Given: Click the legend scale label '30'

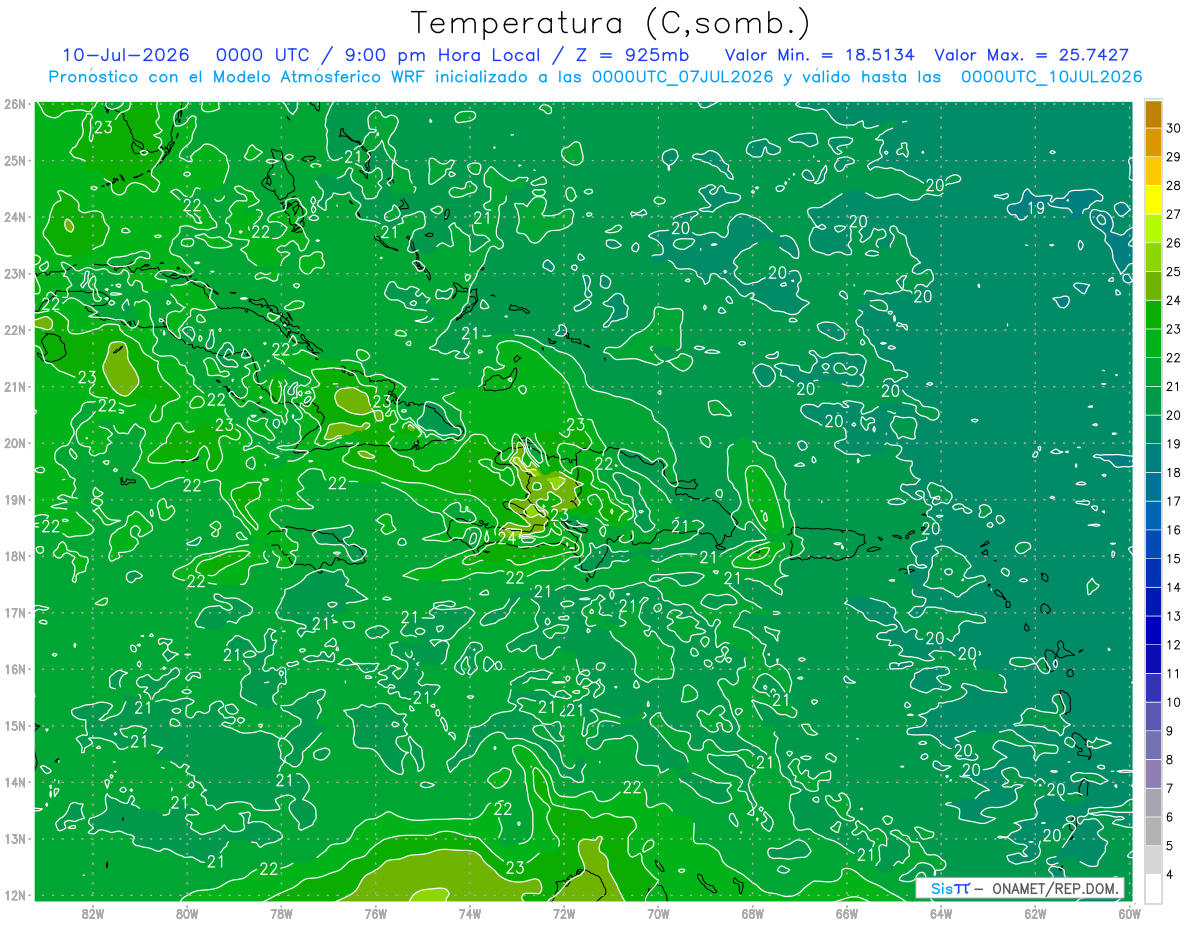Looking at the screenshot, I should (1173, 128).
